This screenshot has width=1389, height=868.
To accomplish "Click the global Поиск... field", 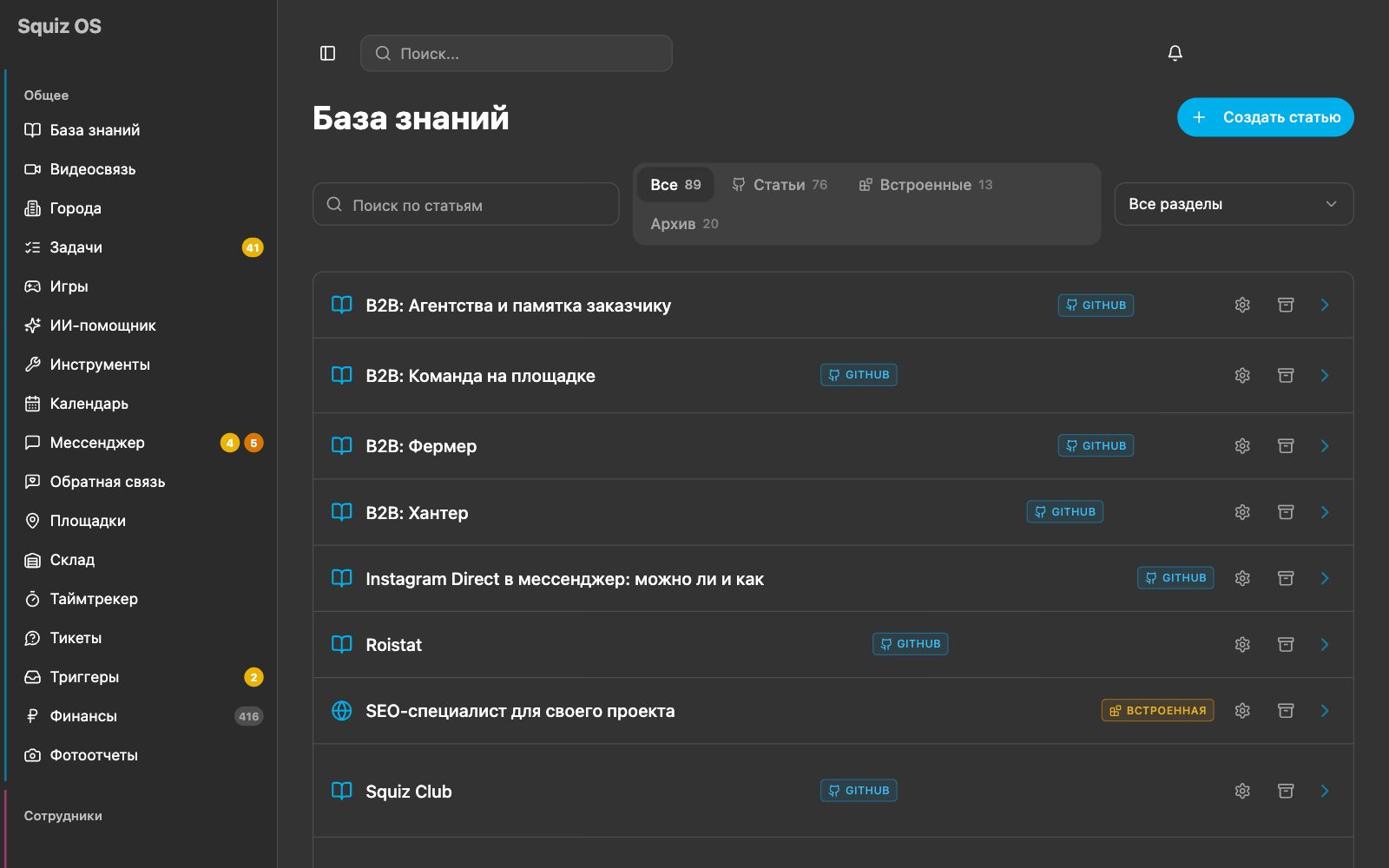I will tap(517, 53).
